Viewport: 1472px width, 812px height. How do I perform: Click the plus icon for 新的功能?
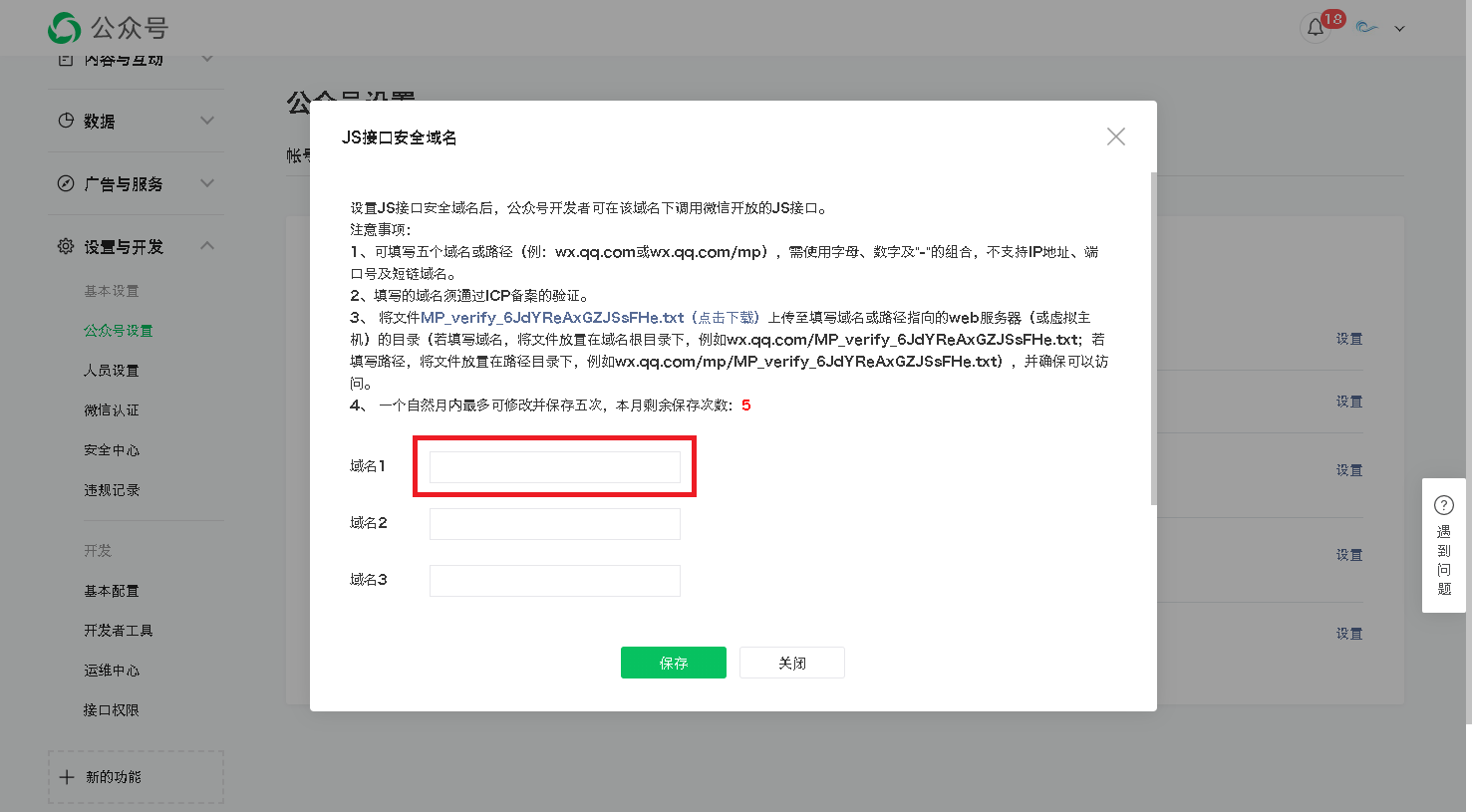tap(67, 777)
